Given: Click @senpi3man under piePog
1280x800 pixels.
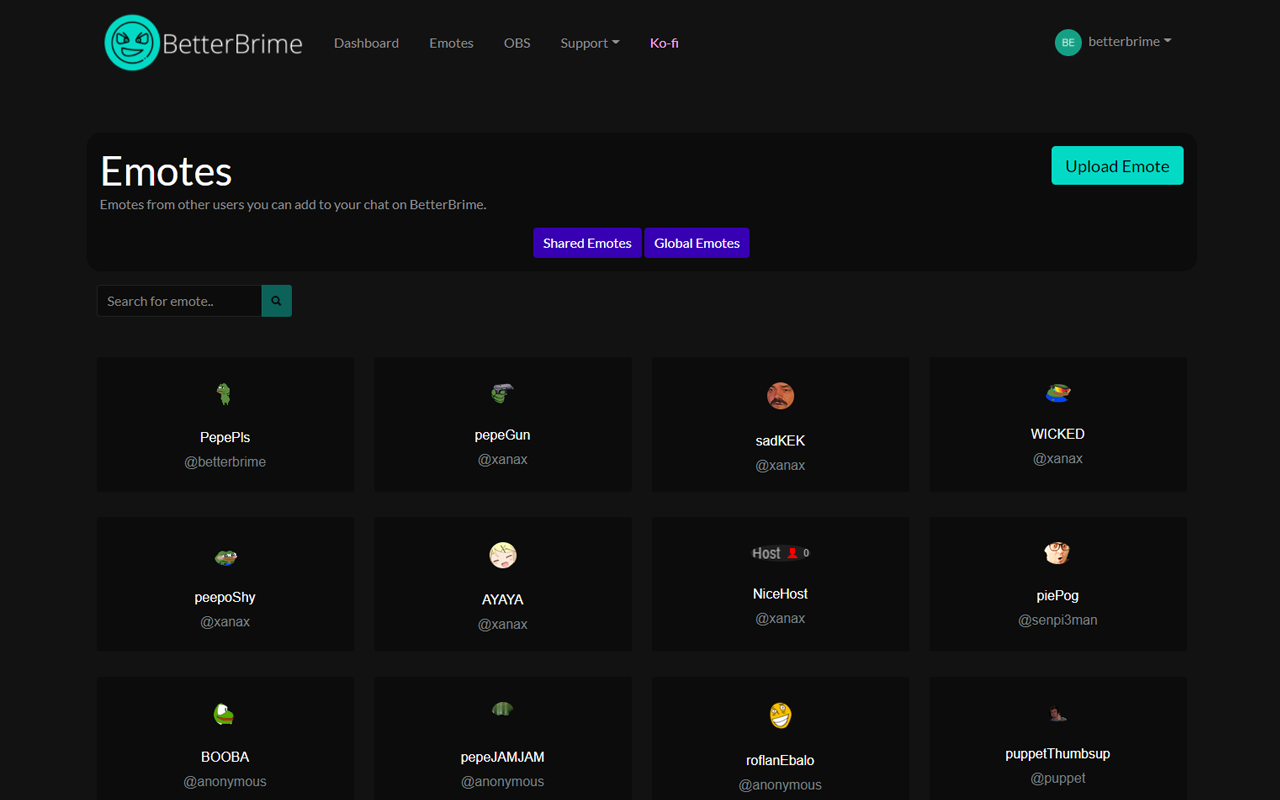Looking at the screenshot, I should tap(1058, 620).
